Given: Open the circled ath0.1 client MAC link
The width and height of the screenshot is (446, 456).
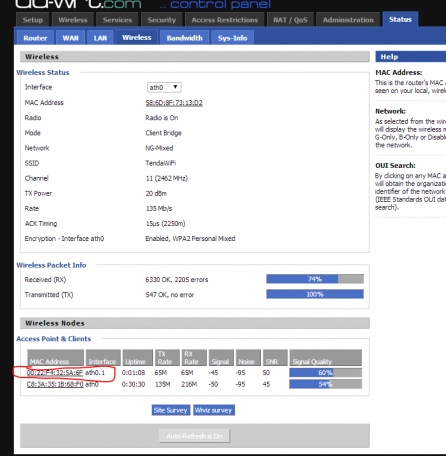Looking at the screenshot, I should 55,373.
